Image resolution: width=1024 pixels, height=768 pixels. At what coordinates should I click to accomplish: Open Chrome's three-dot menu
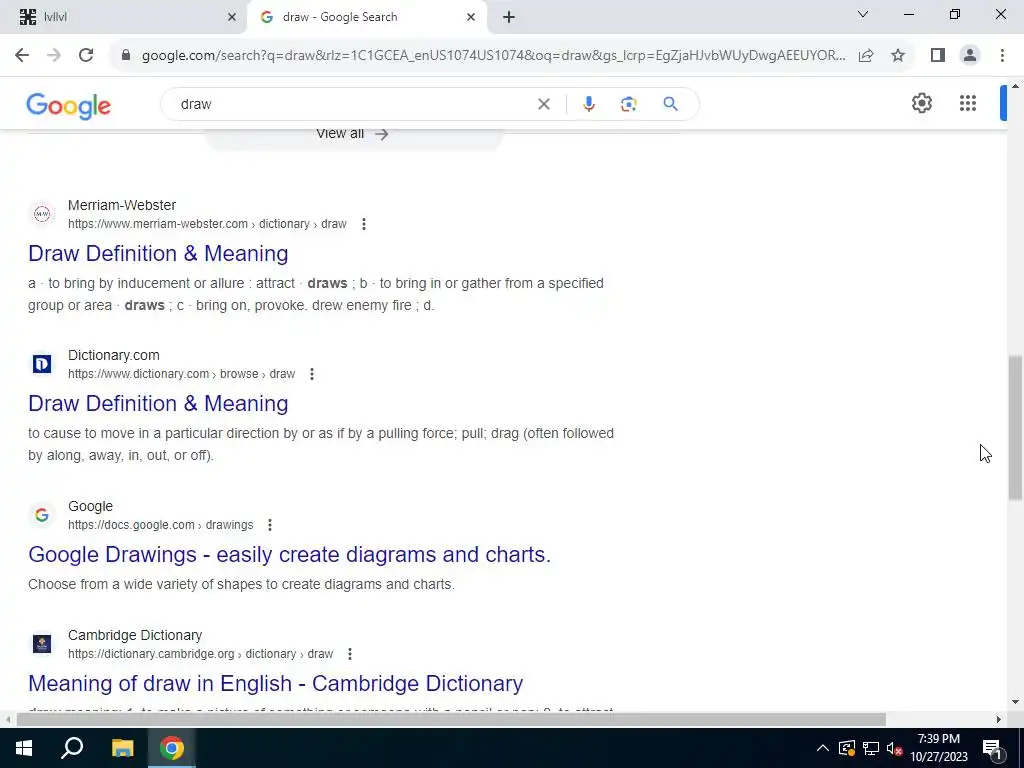(1002, 55)
